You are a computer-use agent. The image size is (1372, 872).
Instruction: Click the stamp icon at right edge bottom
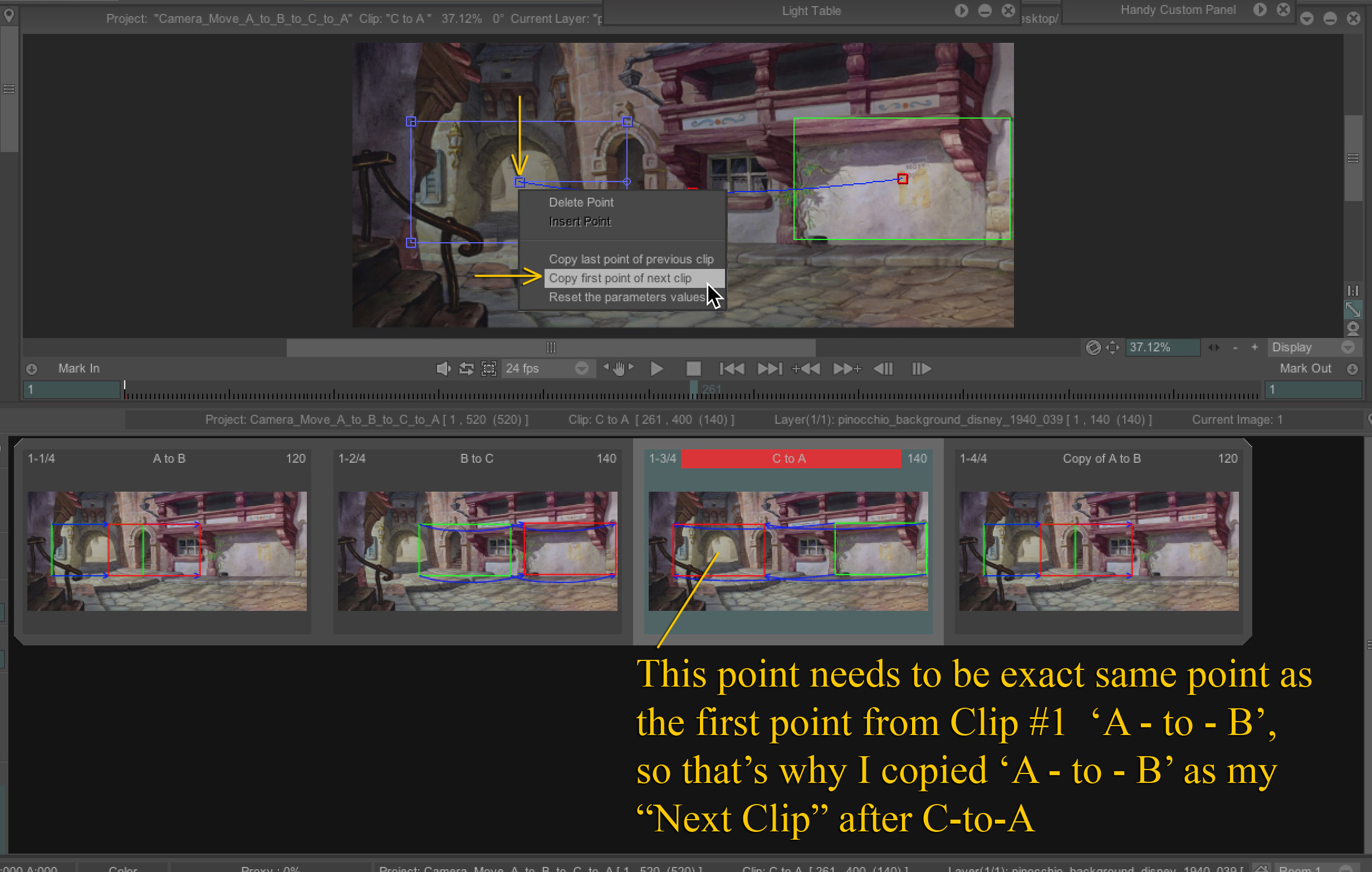pyautogui.click(x=1353, y=329)
